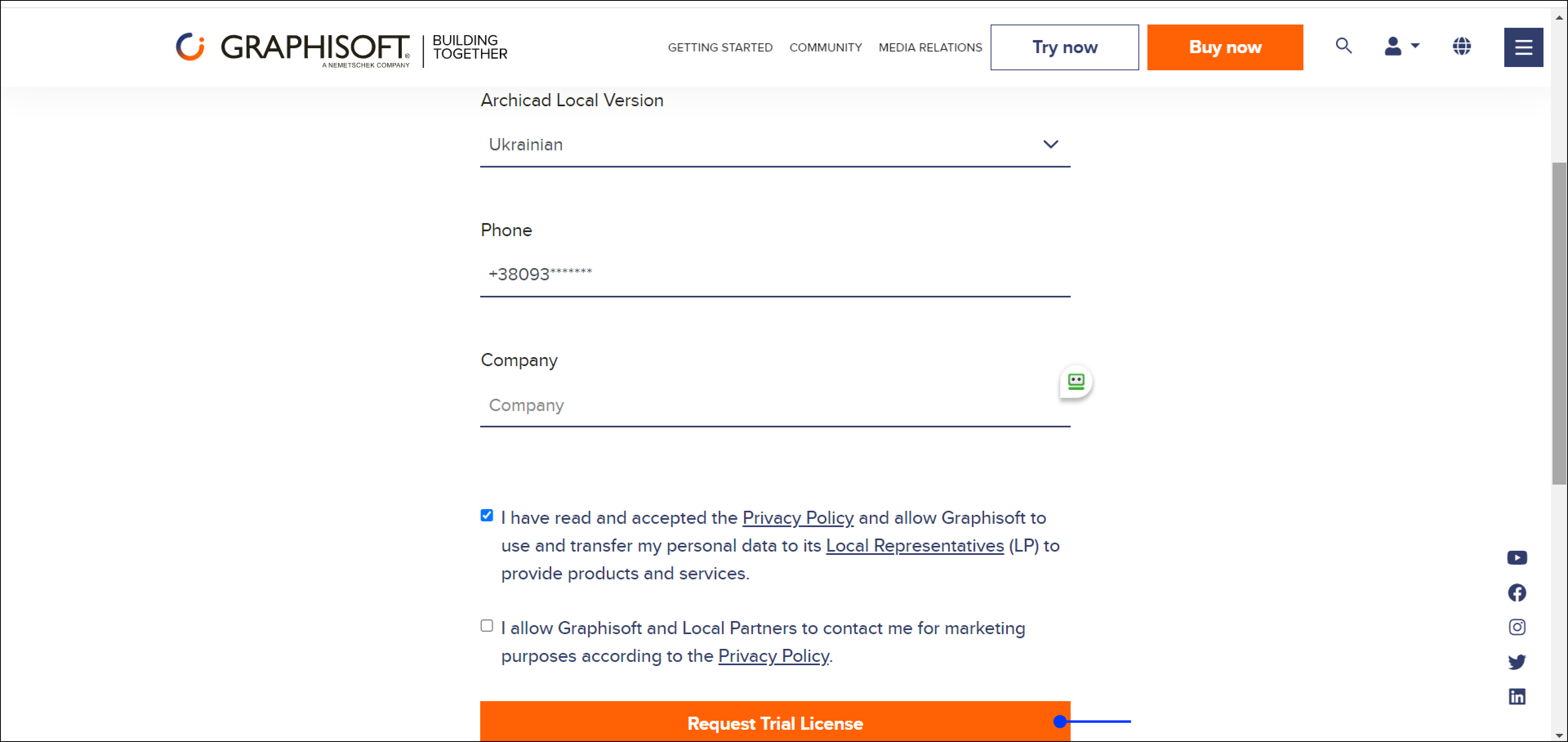Image resolution: width=1568 pixels, height=742 pixels.
Task: Click the Request Trial License button
Action: click(x=774, y=722)
